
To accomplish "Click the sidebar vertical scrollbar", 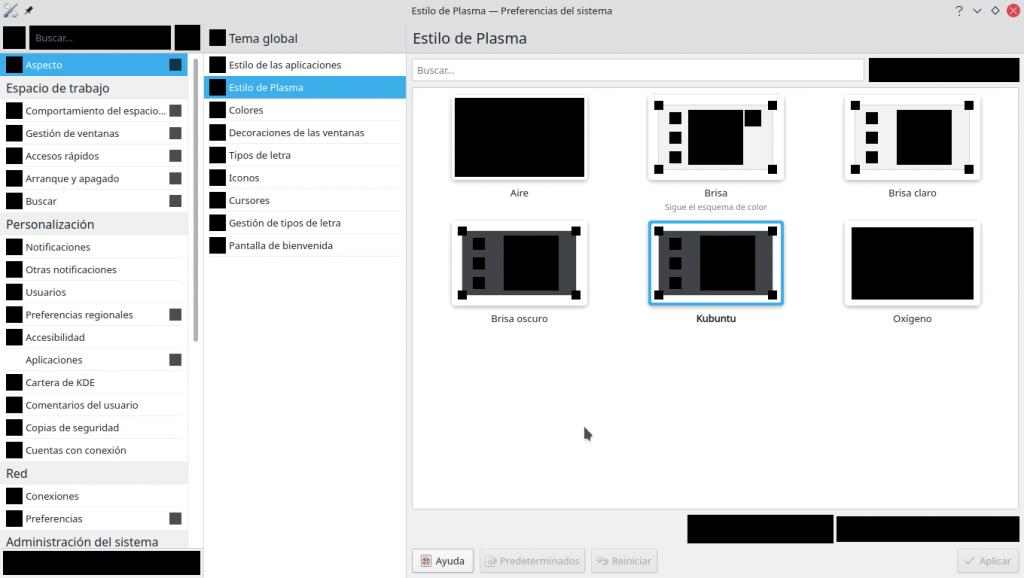I will pos(196,200).
